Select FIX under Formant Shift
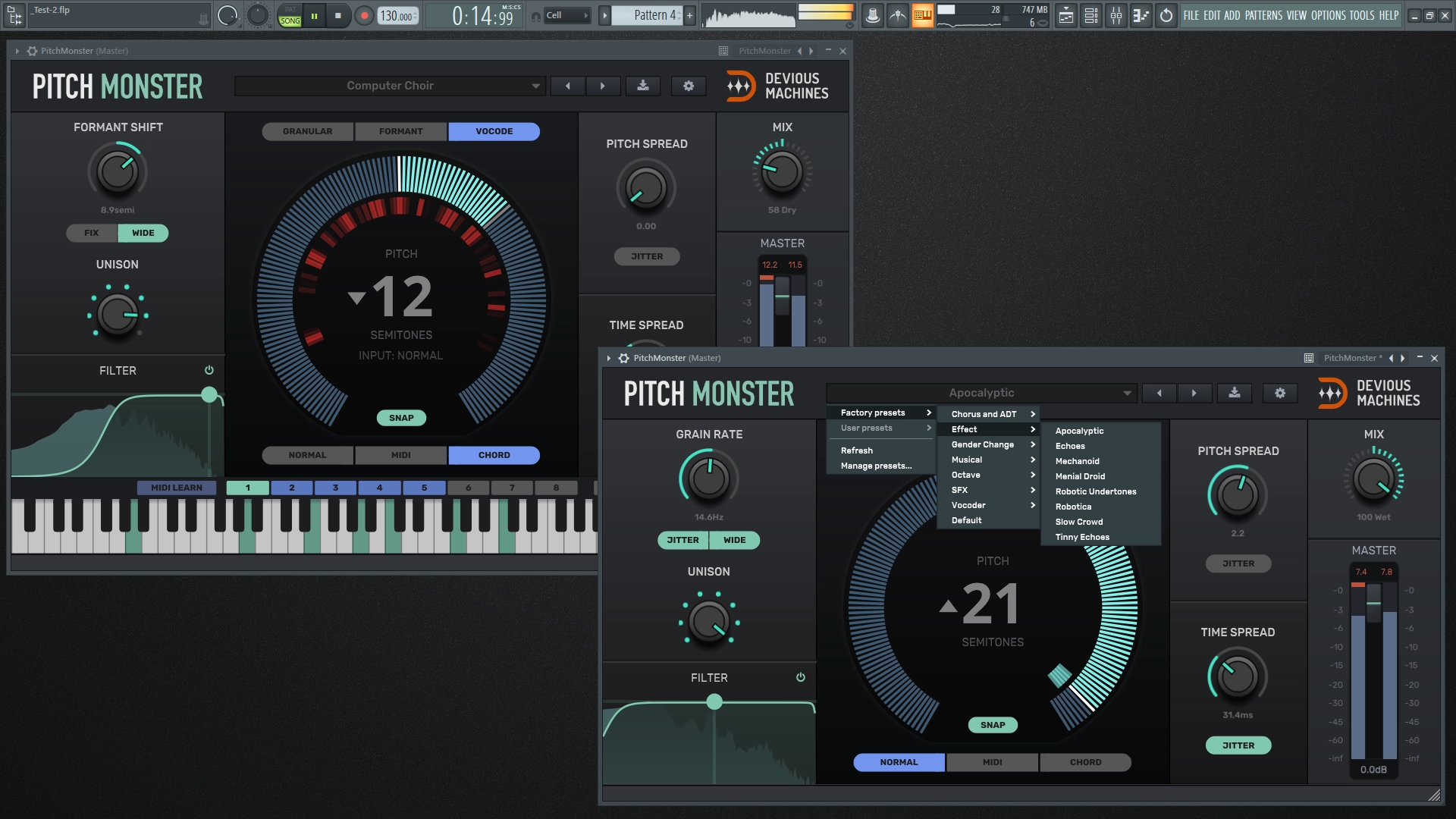Viewport: 1456px width, 819px height. [92, 233]
